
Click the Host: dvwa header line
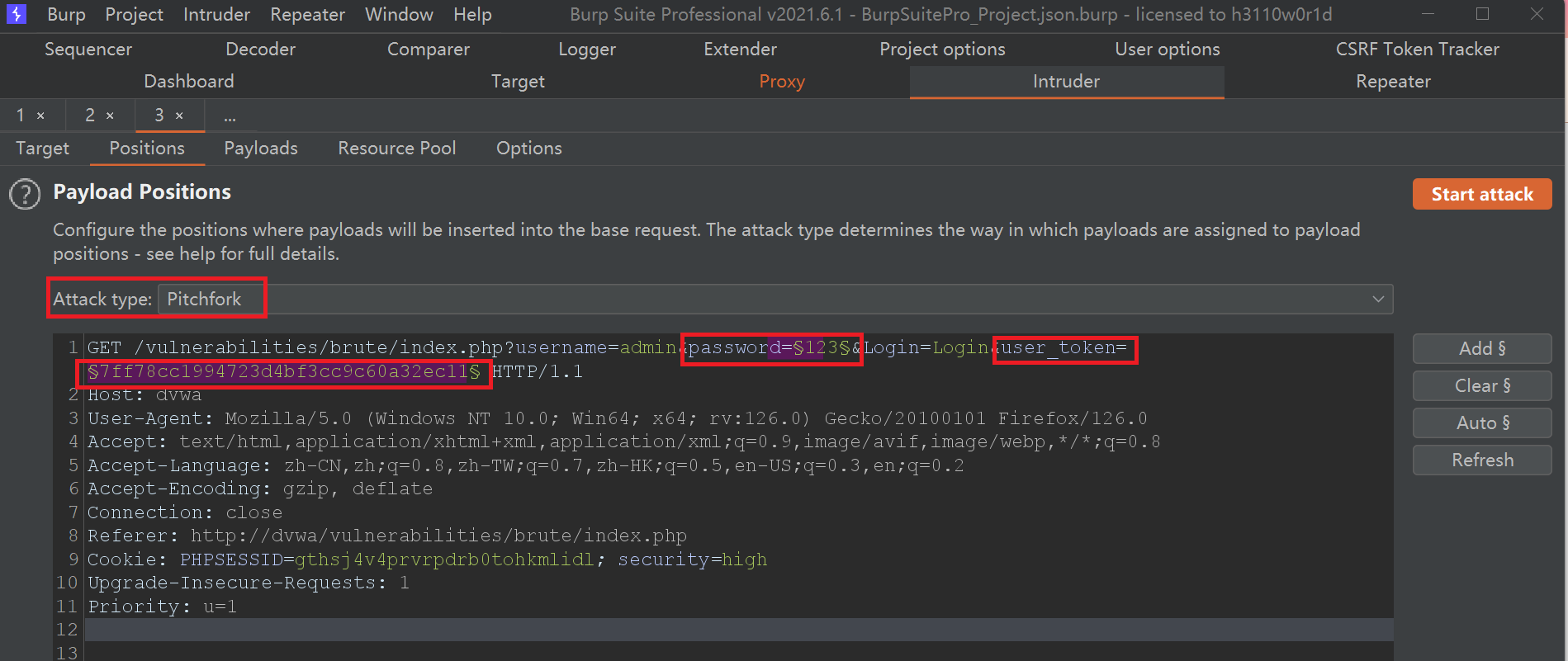[144, 395]
